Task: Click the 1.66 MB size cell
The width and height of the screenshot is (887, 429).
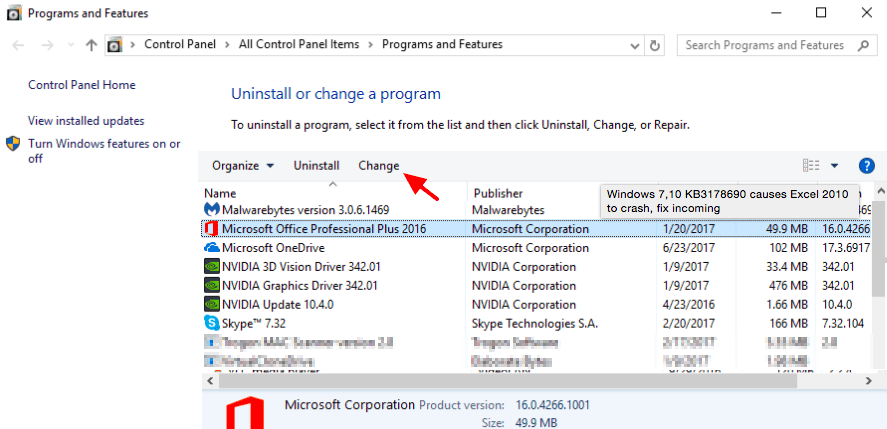Action: (785, 304)
